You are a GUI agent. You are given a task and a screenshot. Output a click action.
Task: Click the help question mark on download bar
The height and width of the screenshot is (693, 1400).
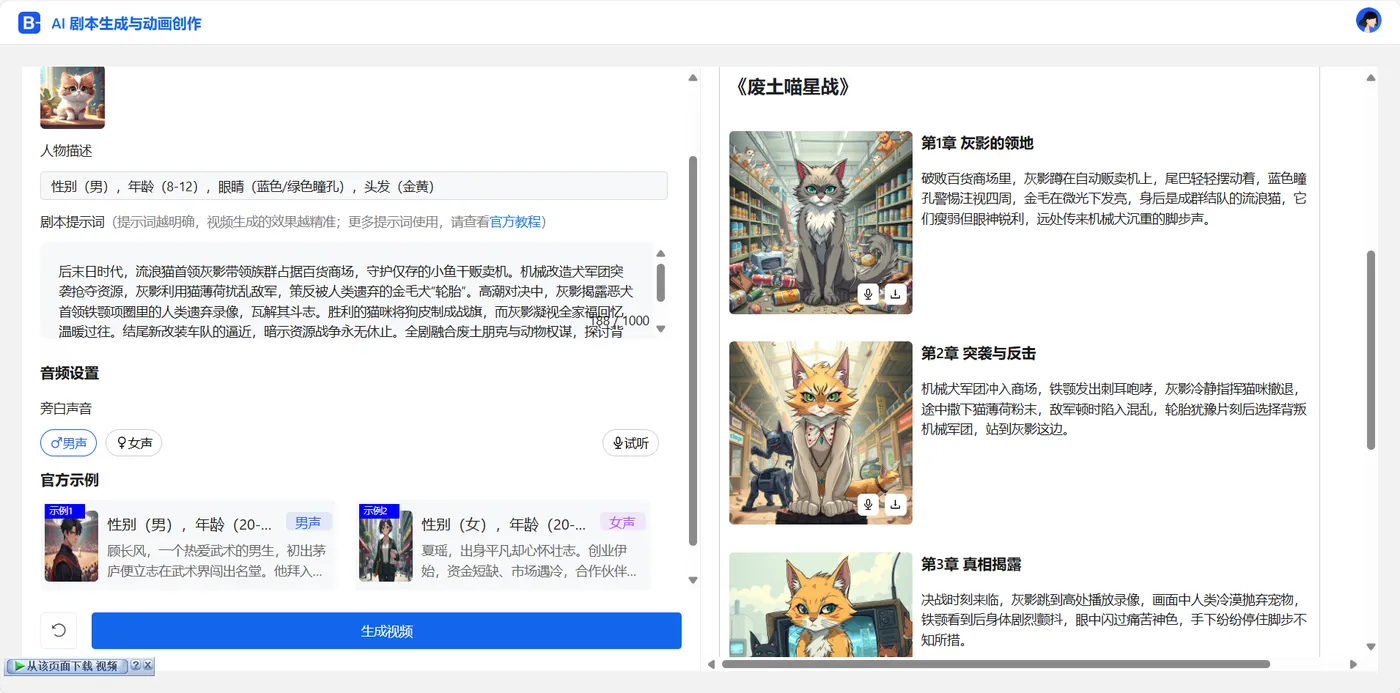[136, 665]
